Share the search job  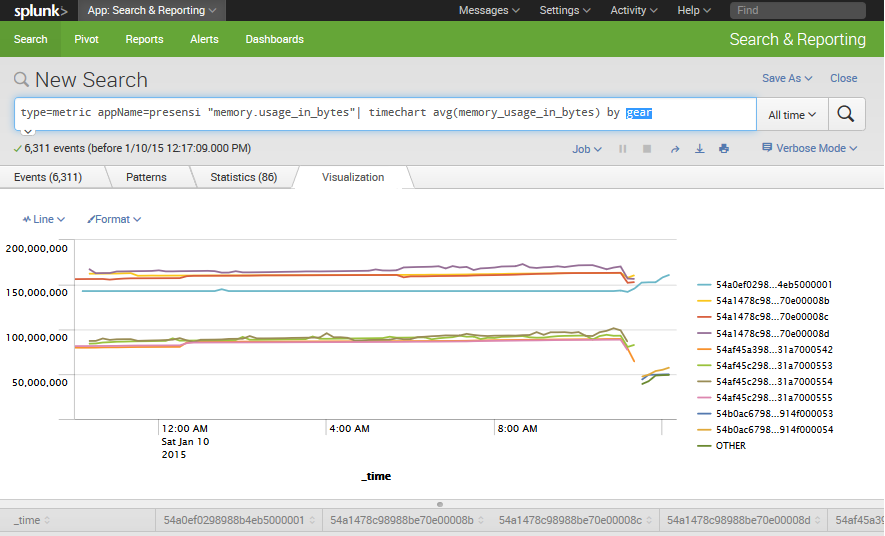[x=675, y=149]
